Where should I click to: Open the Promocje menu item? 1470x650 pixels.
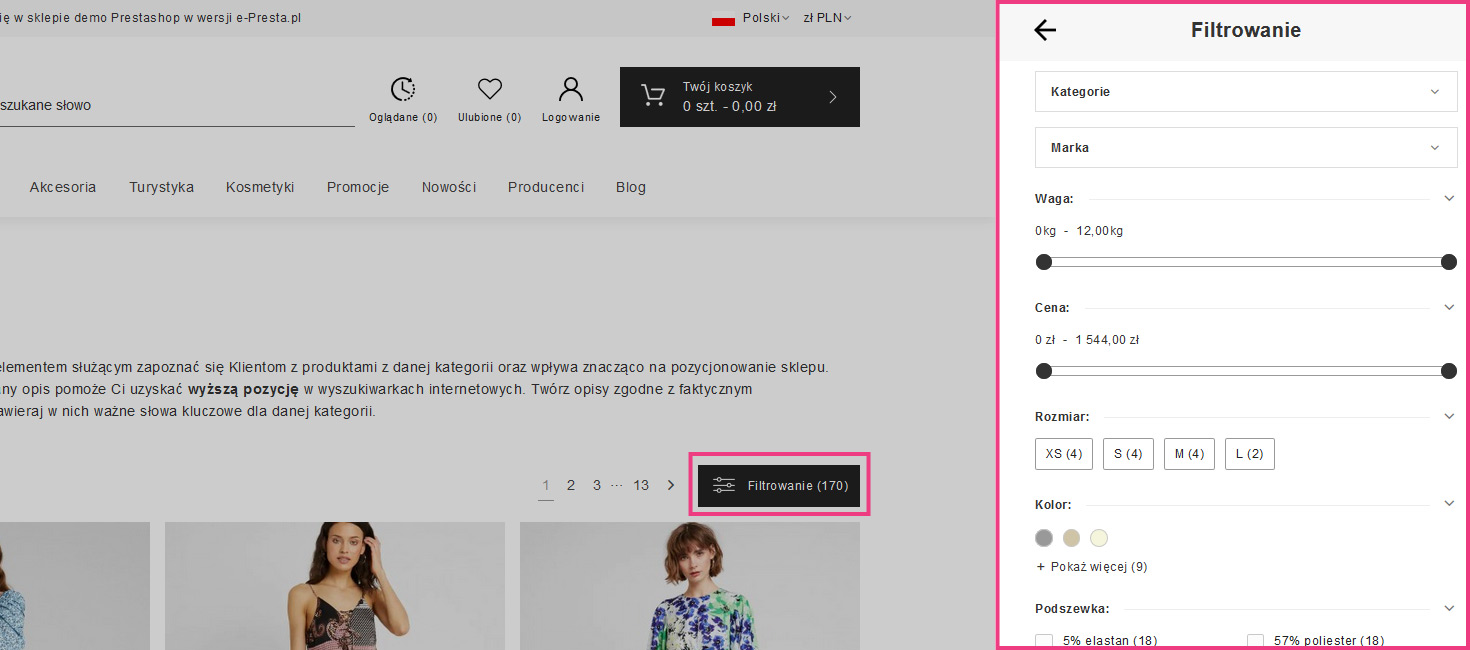click(x=358, y=187)
